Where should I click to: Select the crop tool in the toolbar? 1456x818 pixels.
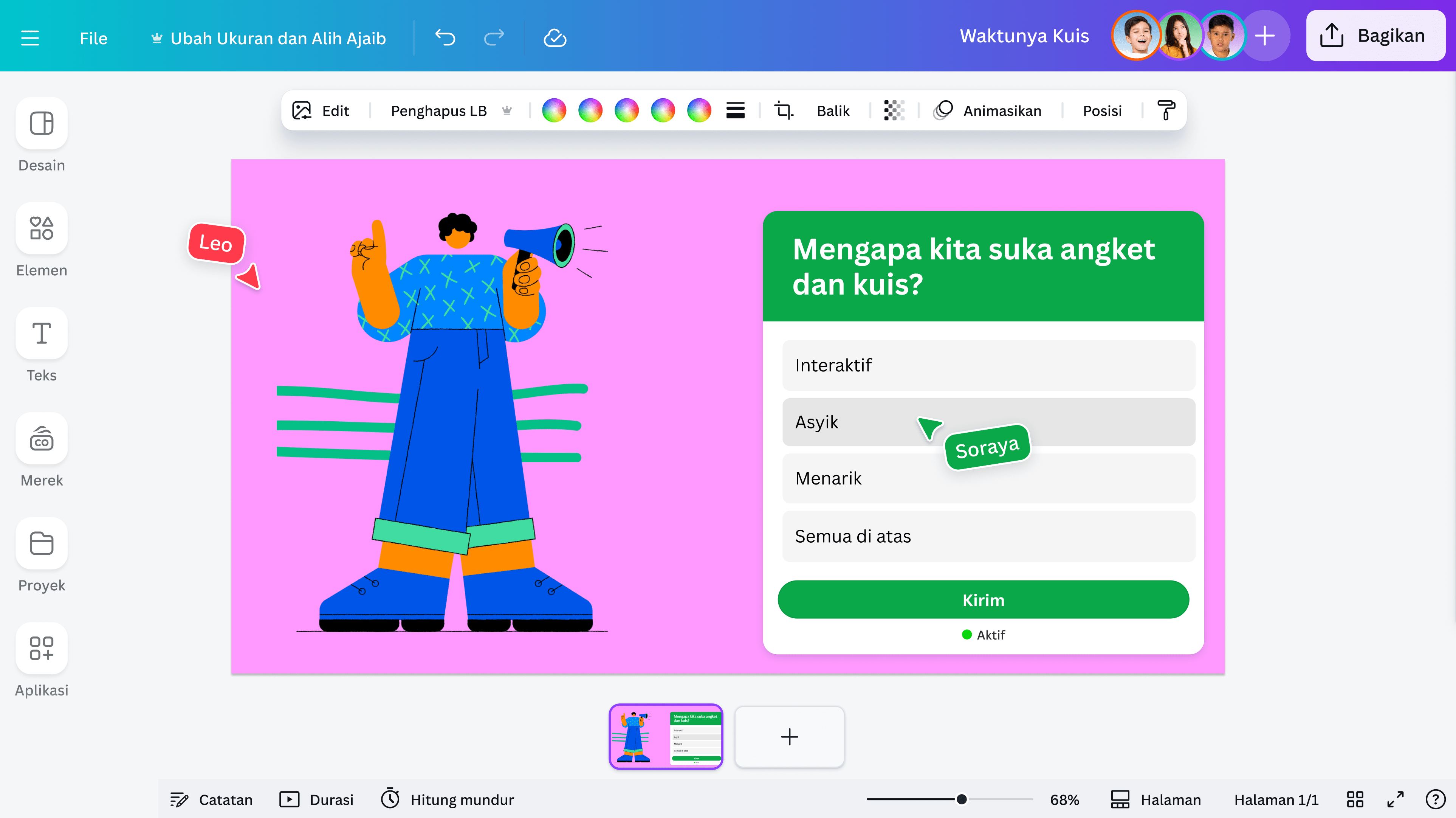click(784, 110)
